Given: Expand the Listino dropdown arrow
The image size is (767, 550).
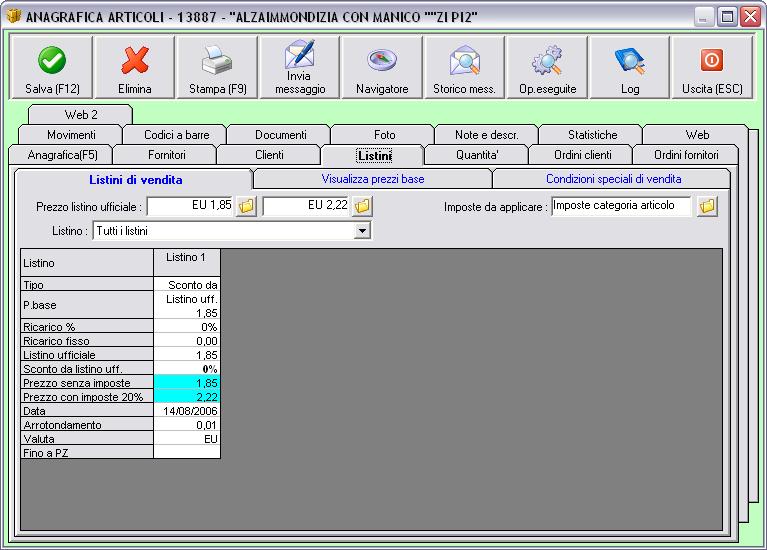Looking at the screenshot, I should (362, 230).
